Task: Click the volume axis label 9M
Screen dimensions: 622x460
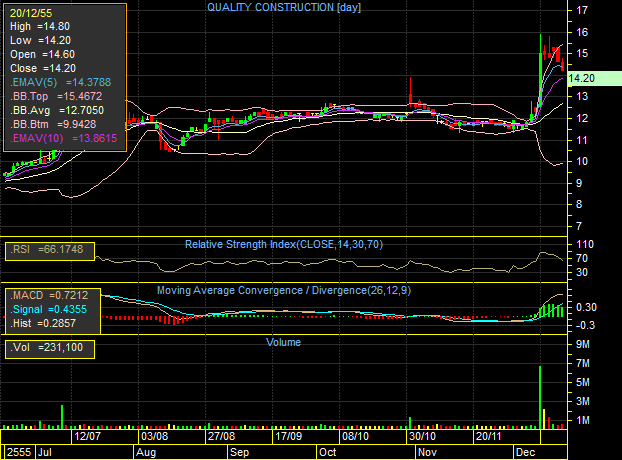Action: (x=583, y=345)
